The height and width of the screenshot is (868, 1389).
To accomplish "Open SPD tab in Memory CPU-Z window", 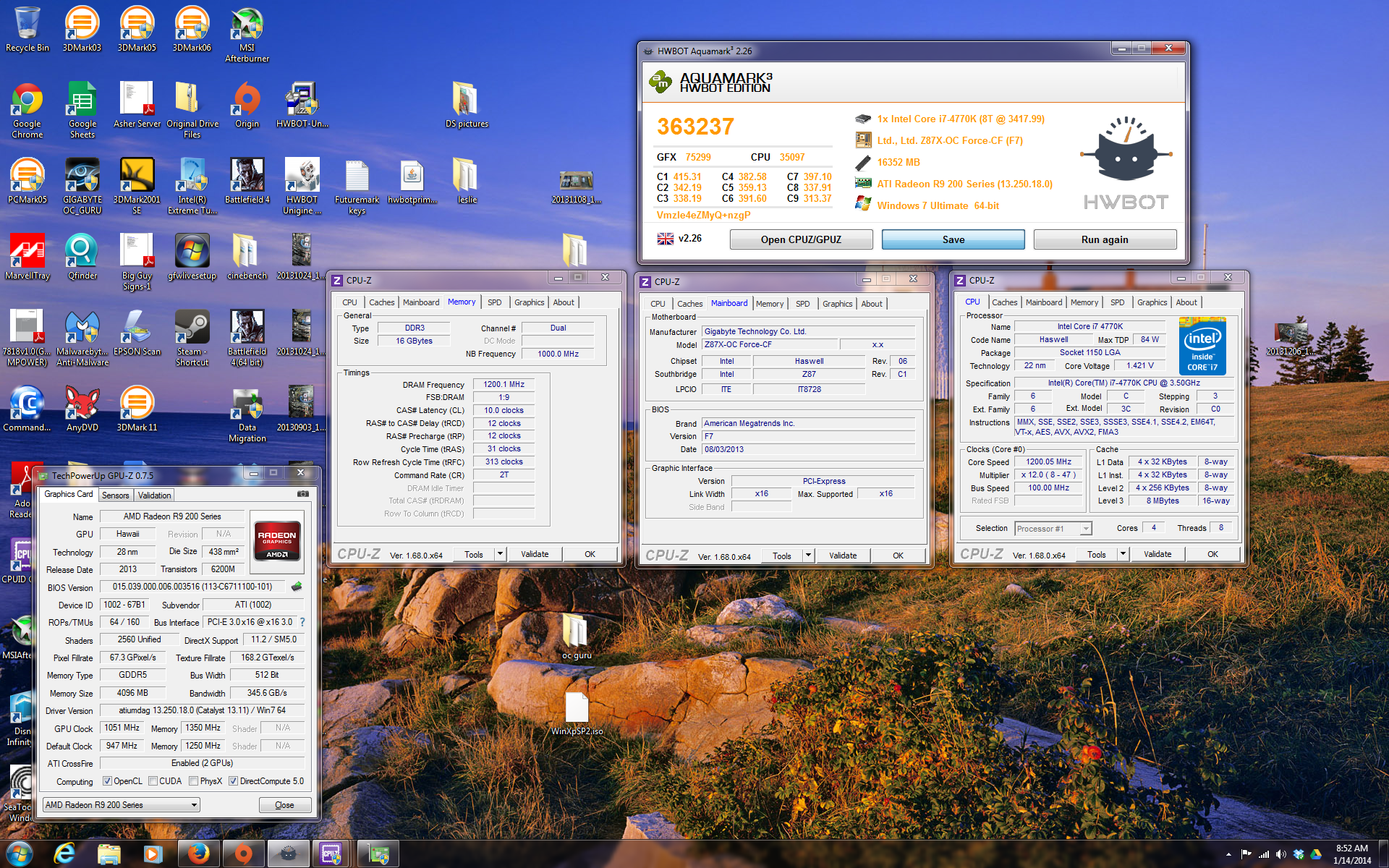I will point(494,302).
